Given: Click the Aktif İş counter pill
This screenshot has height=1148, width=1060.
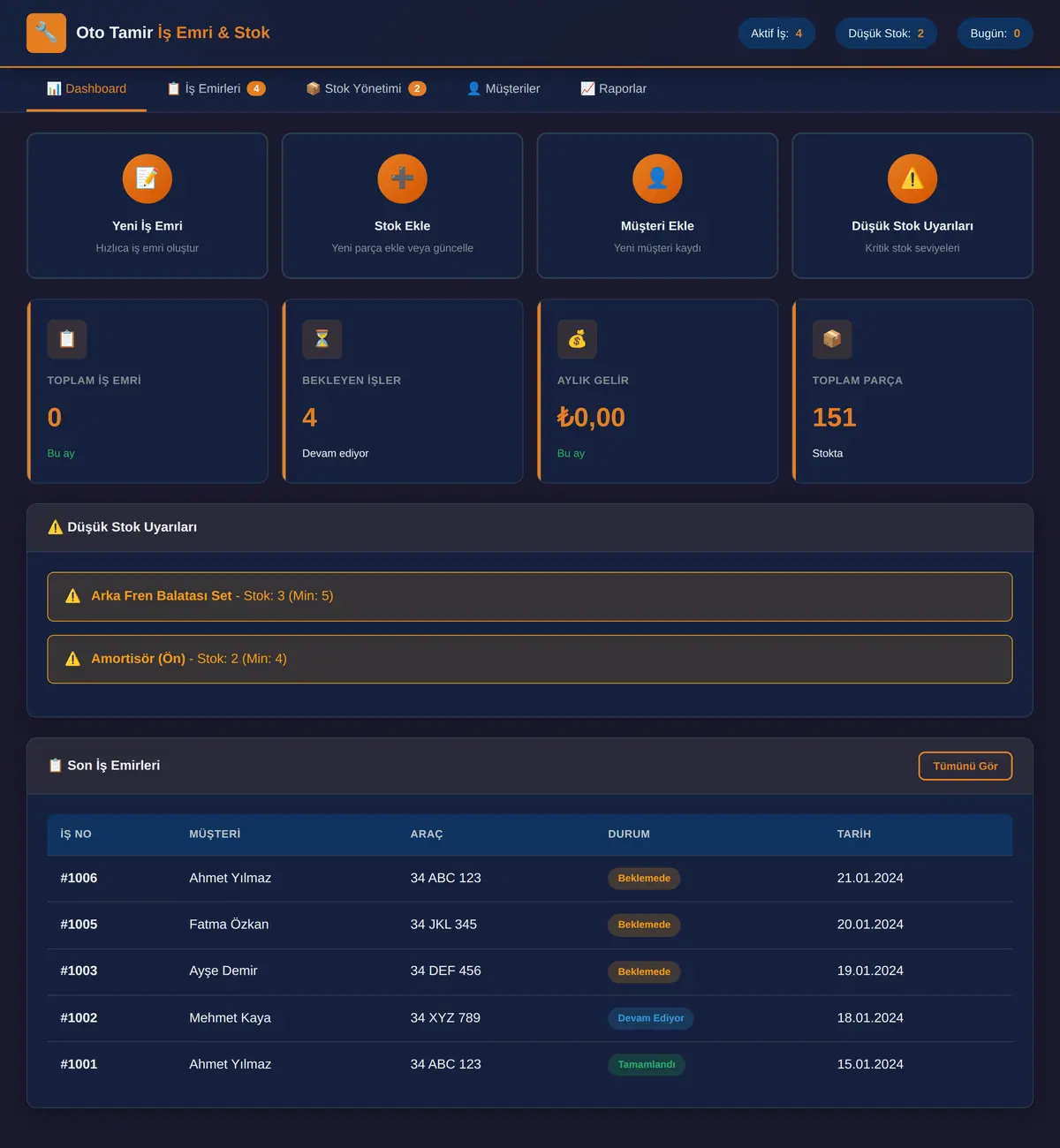Looking at the screenshot, I should click(x=776, y=34).
